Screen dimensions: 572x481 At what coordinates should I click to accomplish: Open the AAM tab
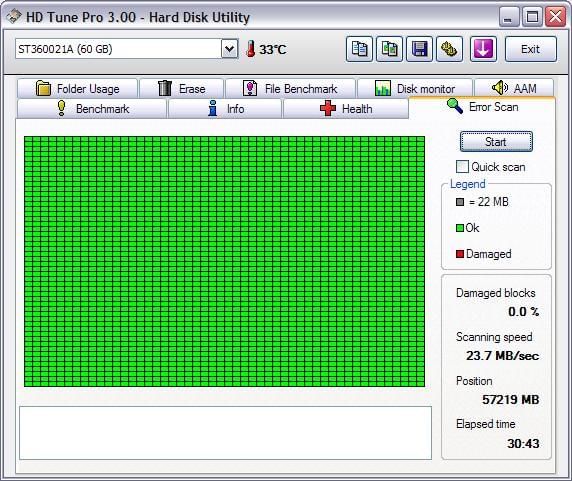(514, 88)
